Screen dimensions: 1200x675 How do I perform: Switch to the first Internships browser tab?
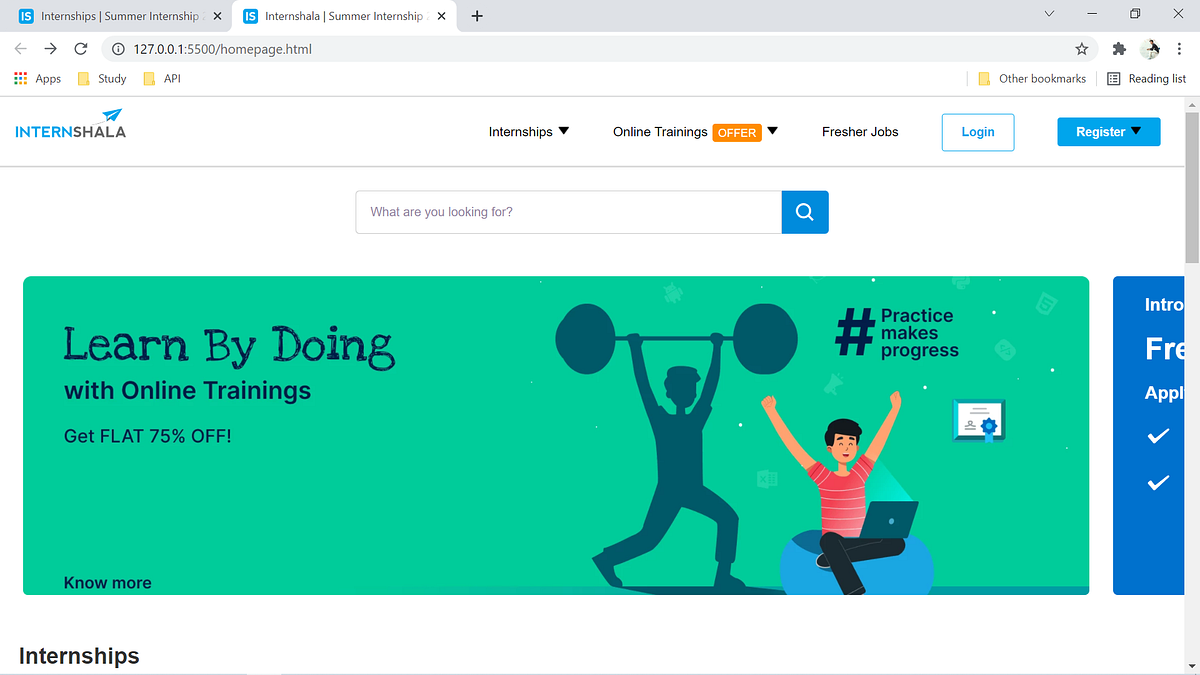(115, 15)
